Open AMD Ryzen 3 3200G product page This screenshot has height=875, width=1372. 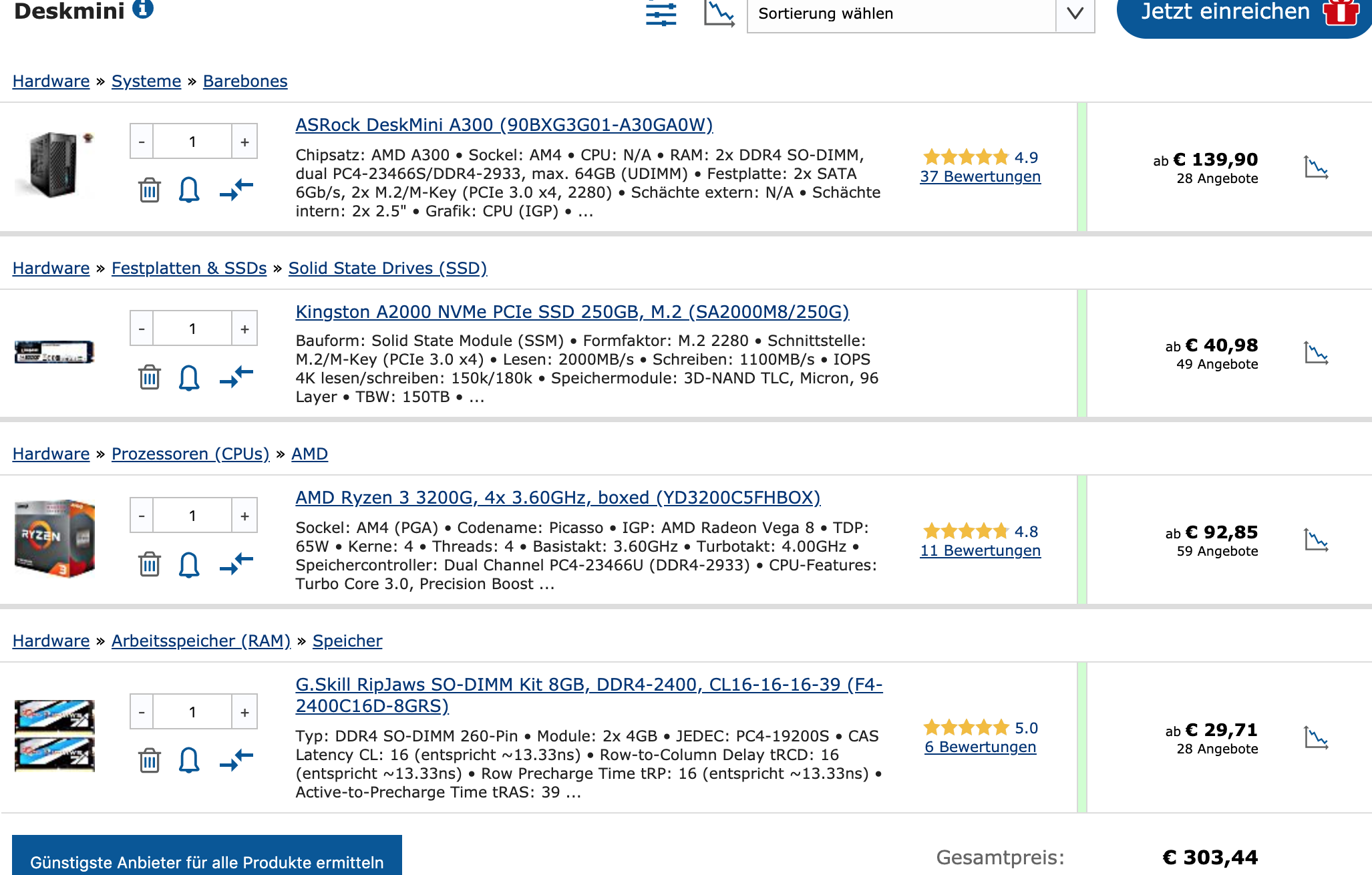click(558, 498)
